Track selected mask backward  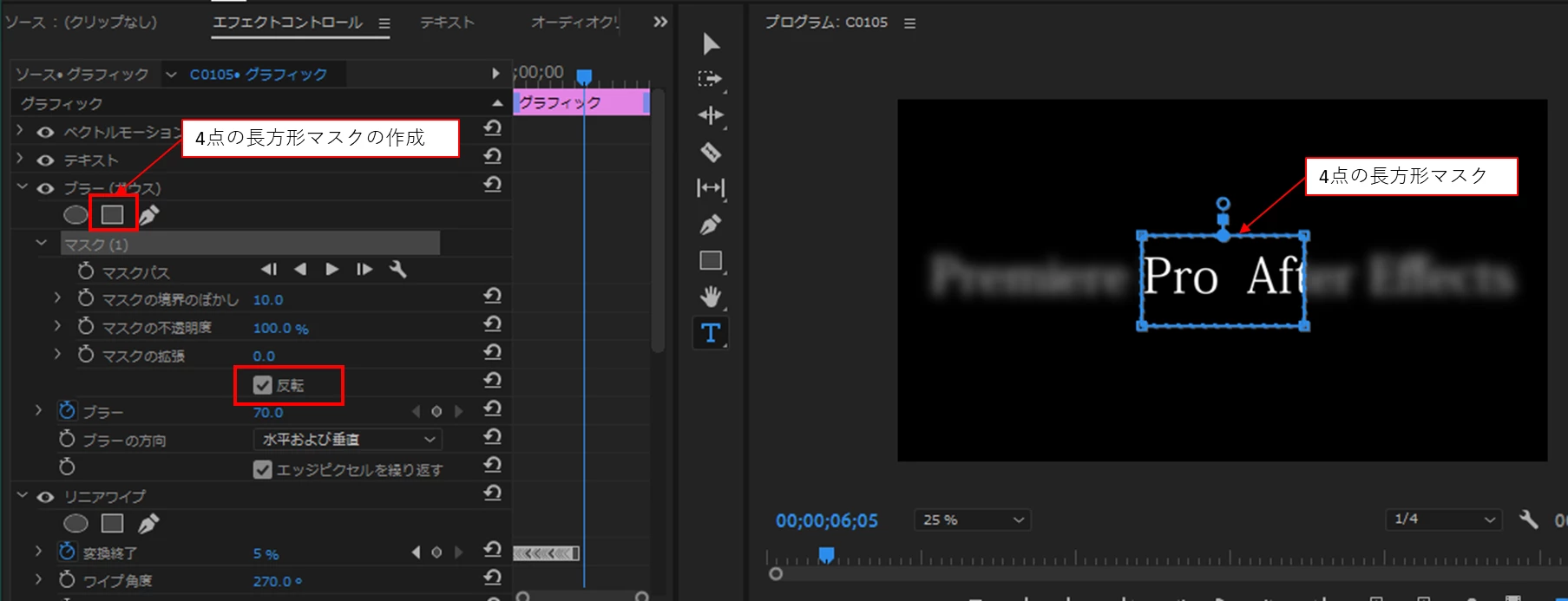(300, 270)
